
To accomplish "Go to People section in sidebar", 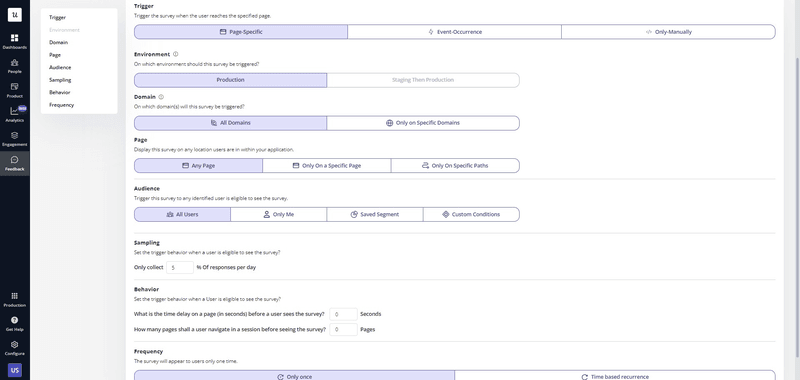I will pyautogui.click(x=14, y=66).
